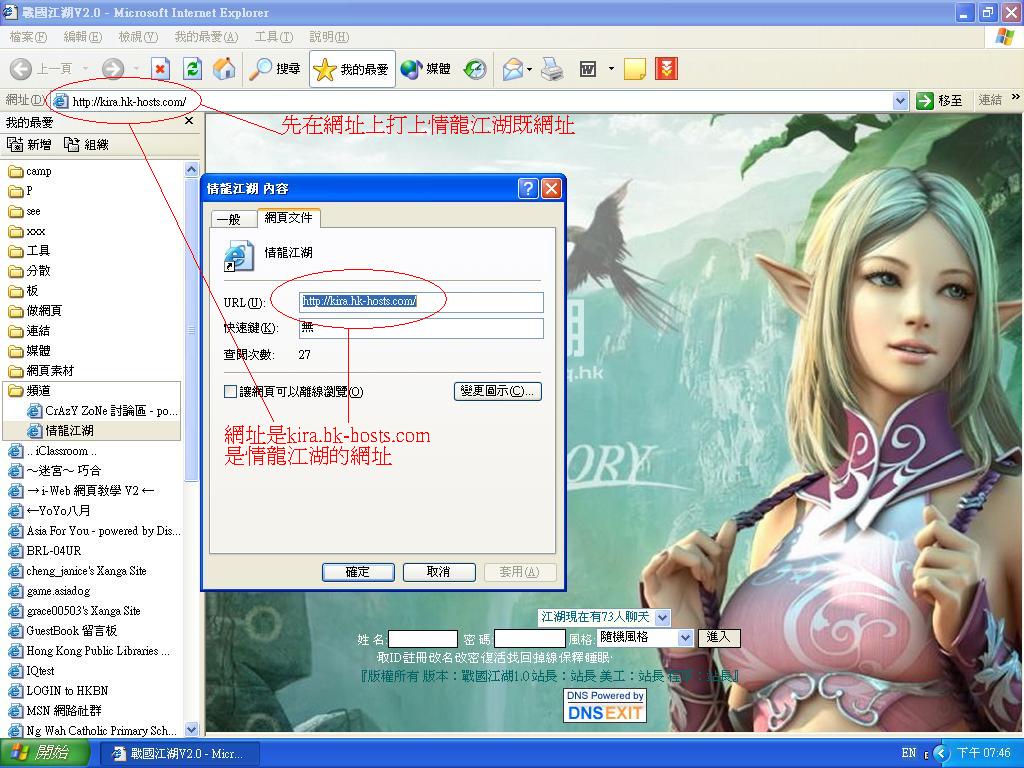1024x768 pixels.
Task: Click the 開始 Start button
Action: [x=42, y=753]
